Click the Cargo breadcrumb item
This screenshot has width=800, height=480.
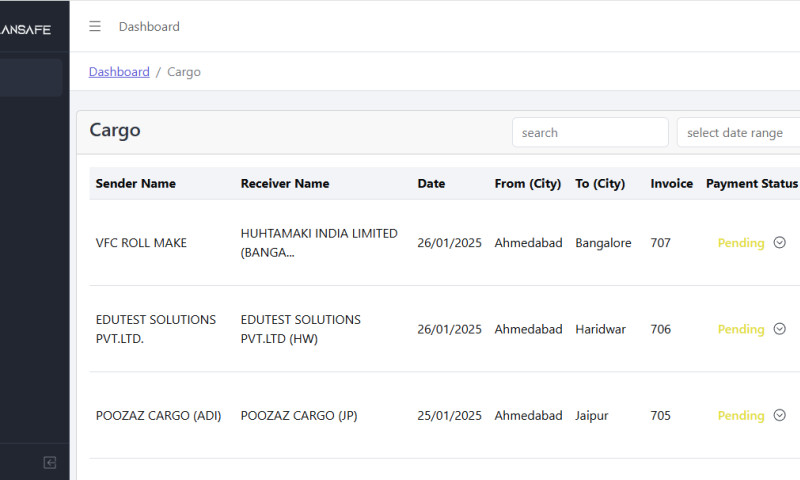point(184,72)
